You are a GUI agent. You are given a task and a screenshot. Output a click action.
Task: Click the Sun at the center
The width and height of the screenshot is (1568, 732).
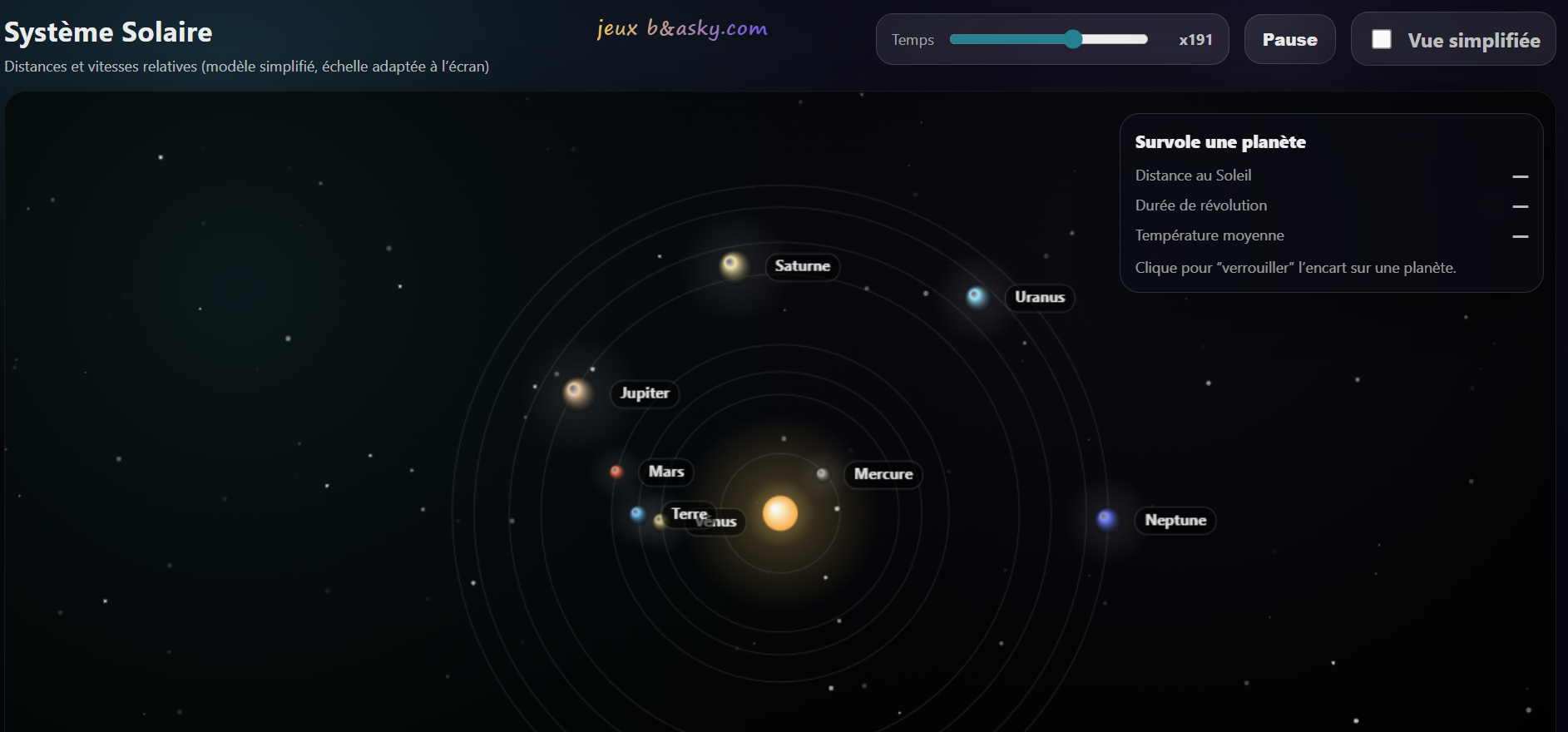pyautogui.click(x=779, y=513)
